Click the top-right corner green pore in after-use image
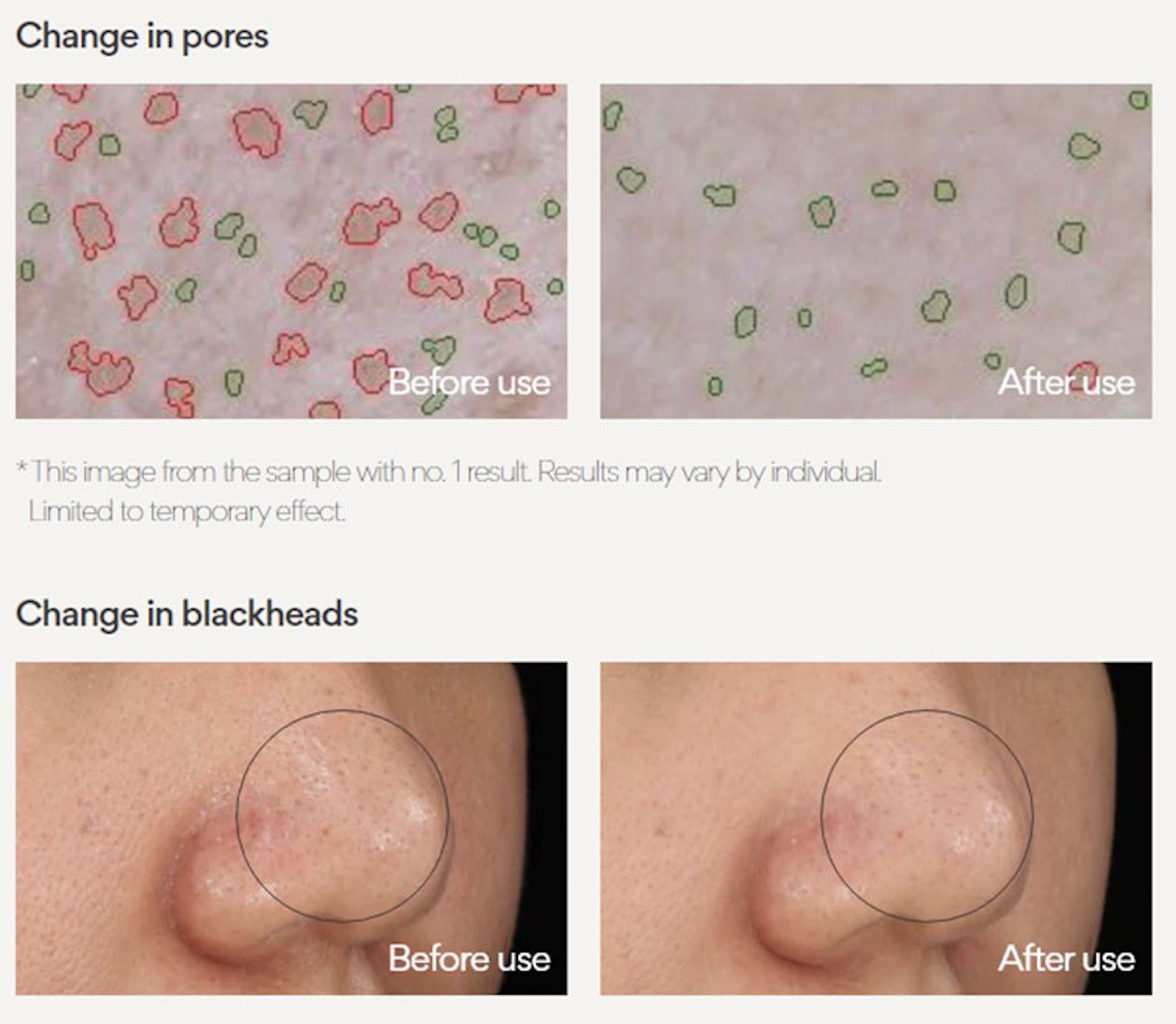The height and width of the screenshot is (1024, 1176). click(1139, 100)
